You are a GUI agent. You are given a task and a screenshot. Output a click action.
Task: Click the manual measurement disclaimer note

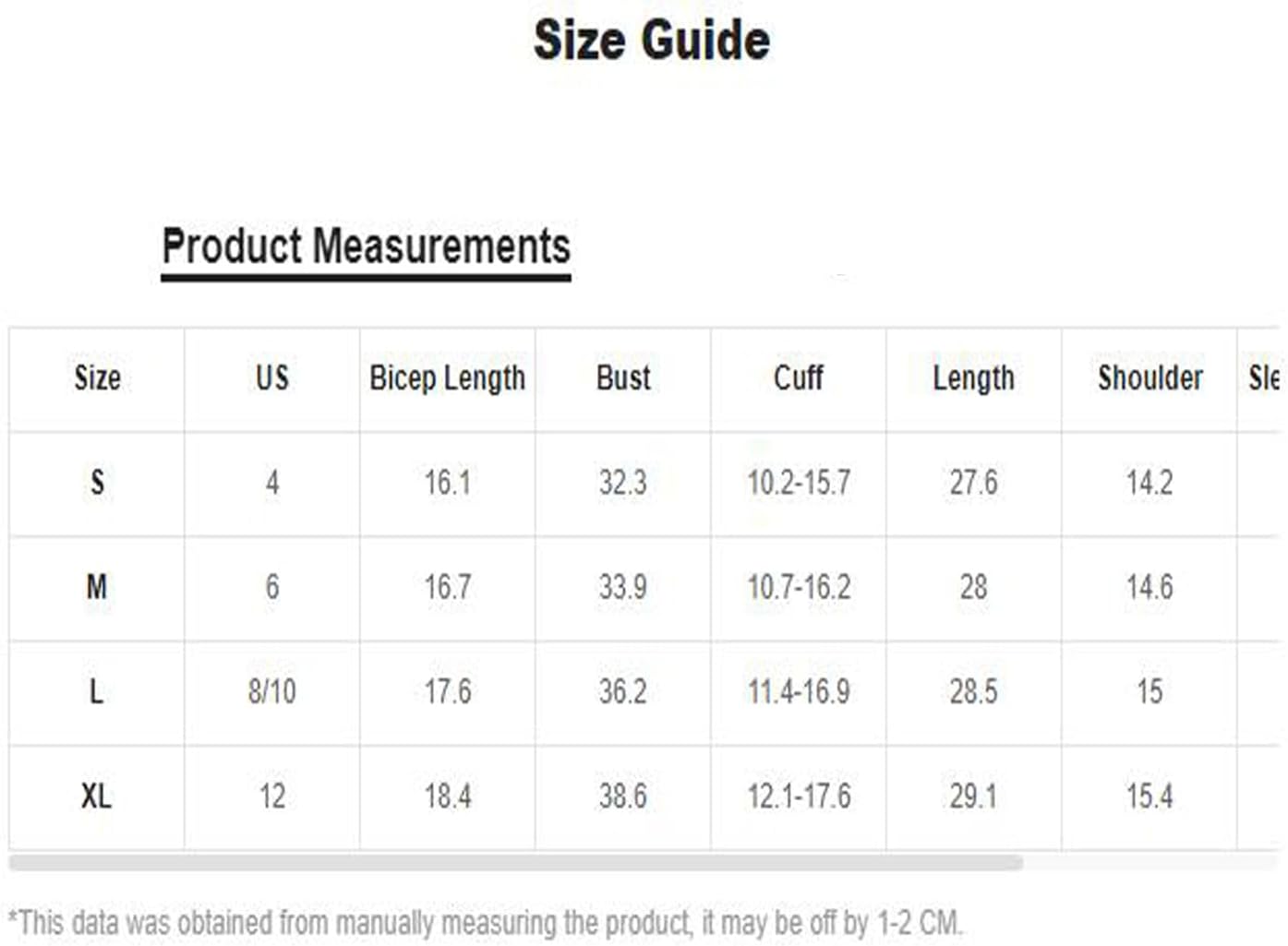486,922
